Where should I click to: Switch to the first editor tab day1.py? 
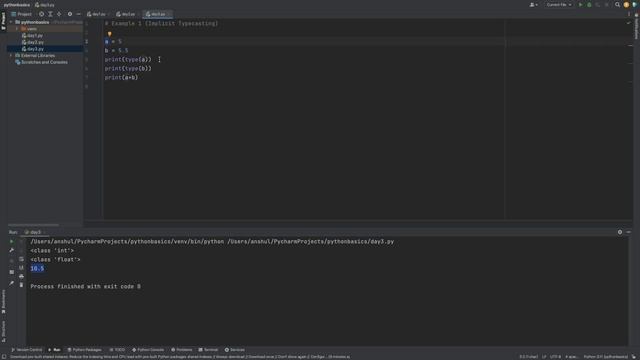pos(97,14)
